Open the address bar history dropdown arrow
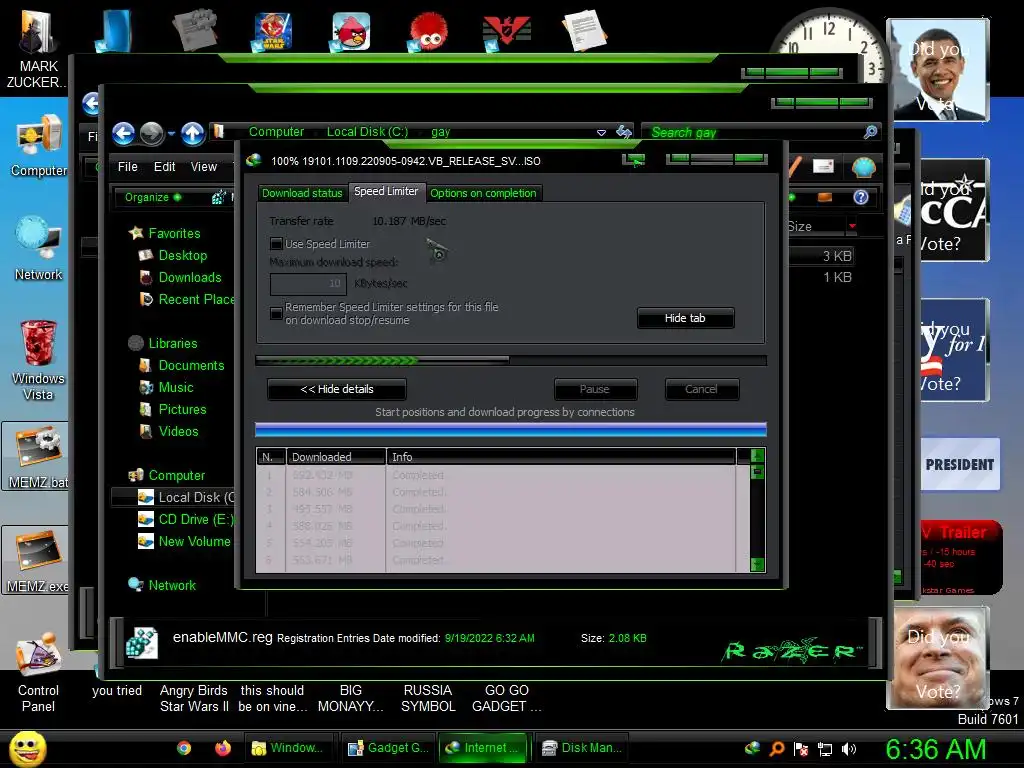 (601, 133)
